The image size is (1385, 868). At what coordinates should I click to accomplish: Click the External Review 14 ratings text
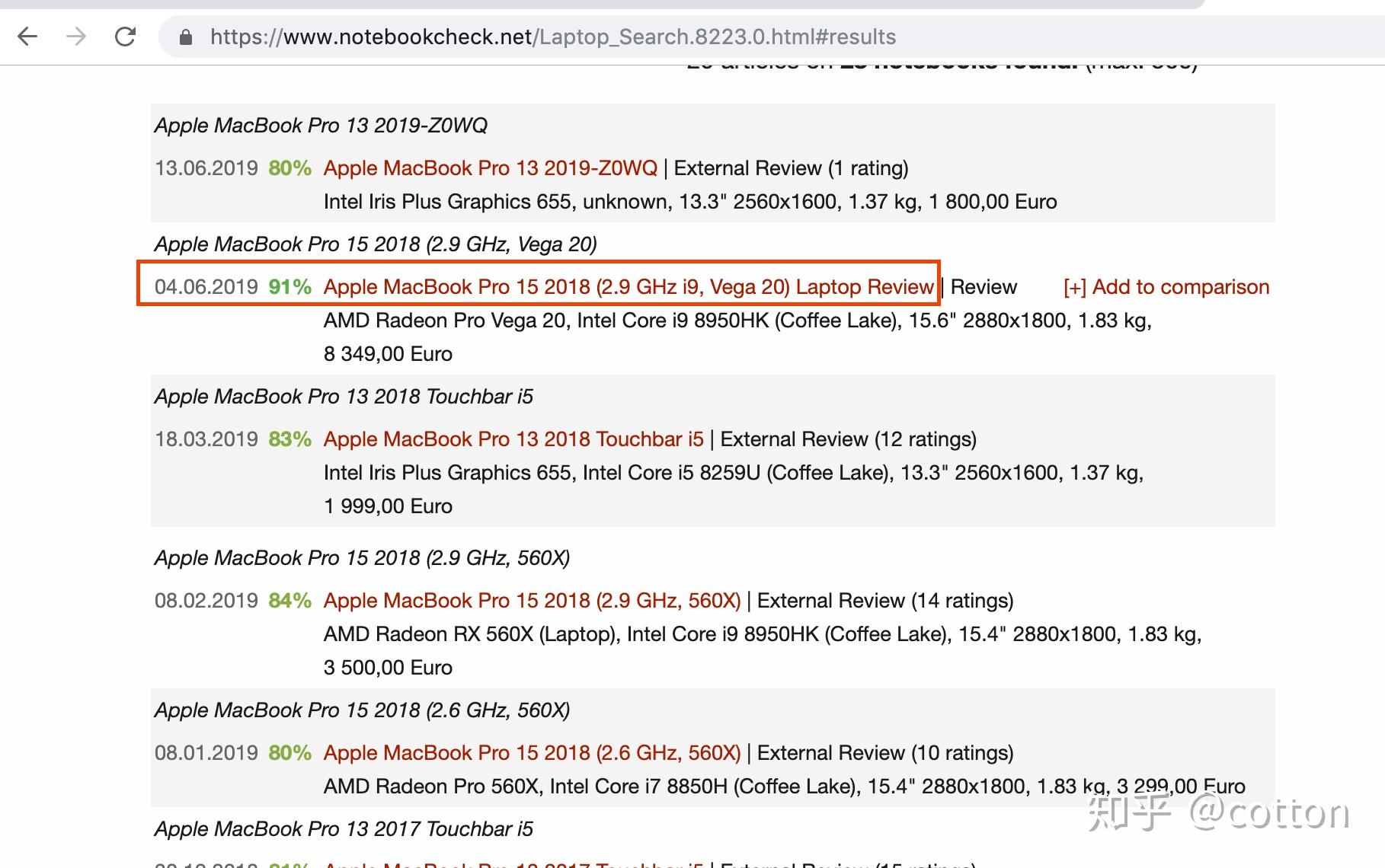tap(881, 601)
